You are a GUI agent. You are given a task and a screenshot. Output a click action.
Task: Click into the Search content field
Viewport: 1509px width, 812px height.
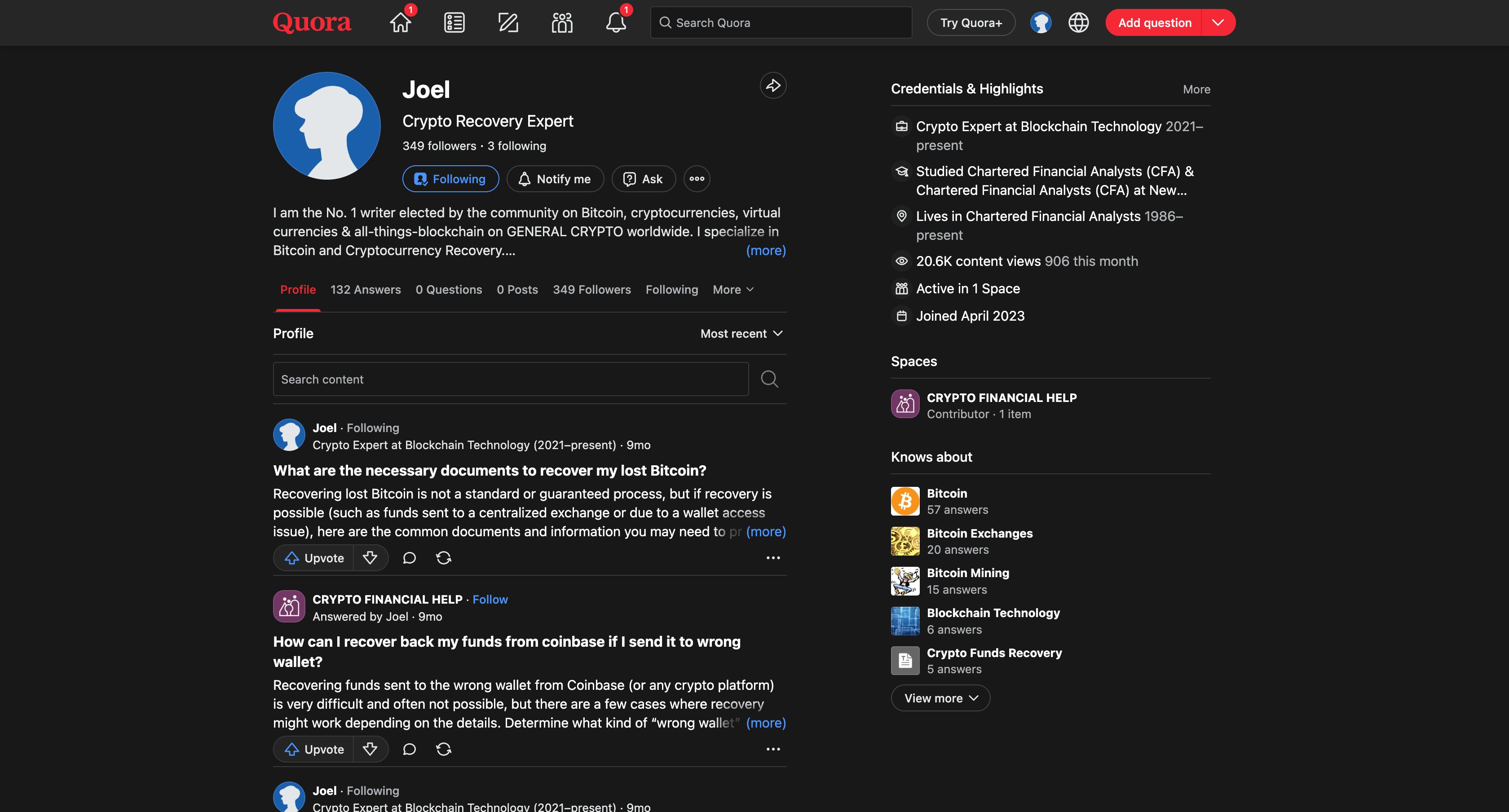coord(510,379)
